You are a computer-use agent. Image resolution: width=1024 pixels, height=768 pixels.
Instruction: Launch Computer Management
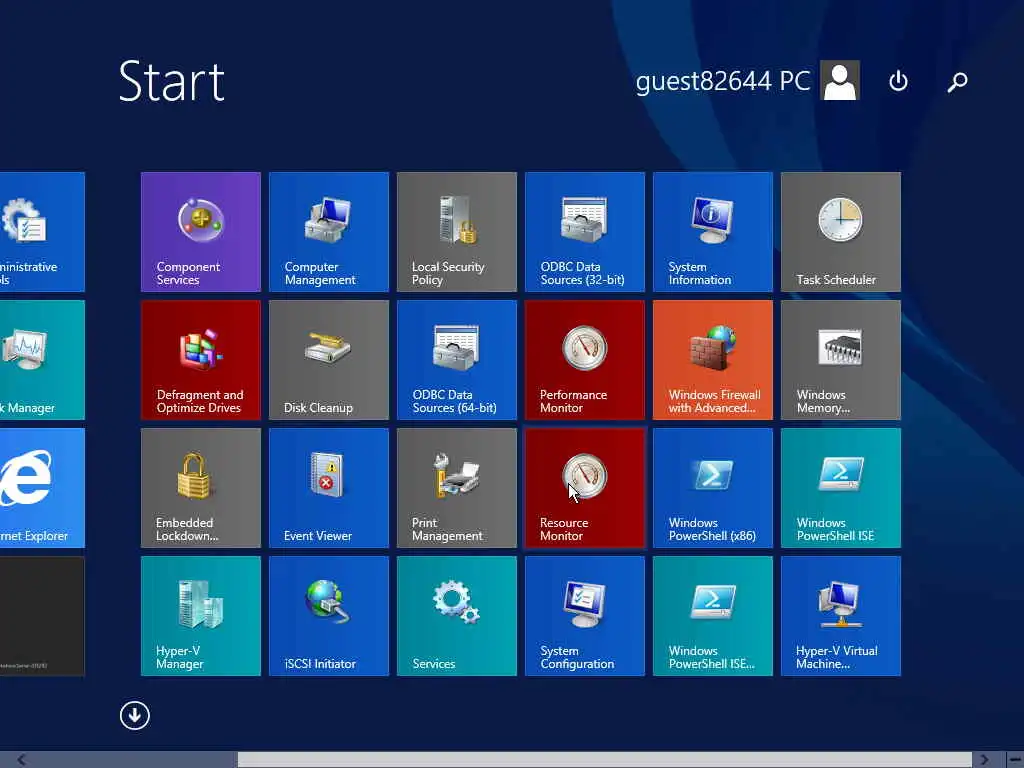(328, 232)
